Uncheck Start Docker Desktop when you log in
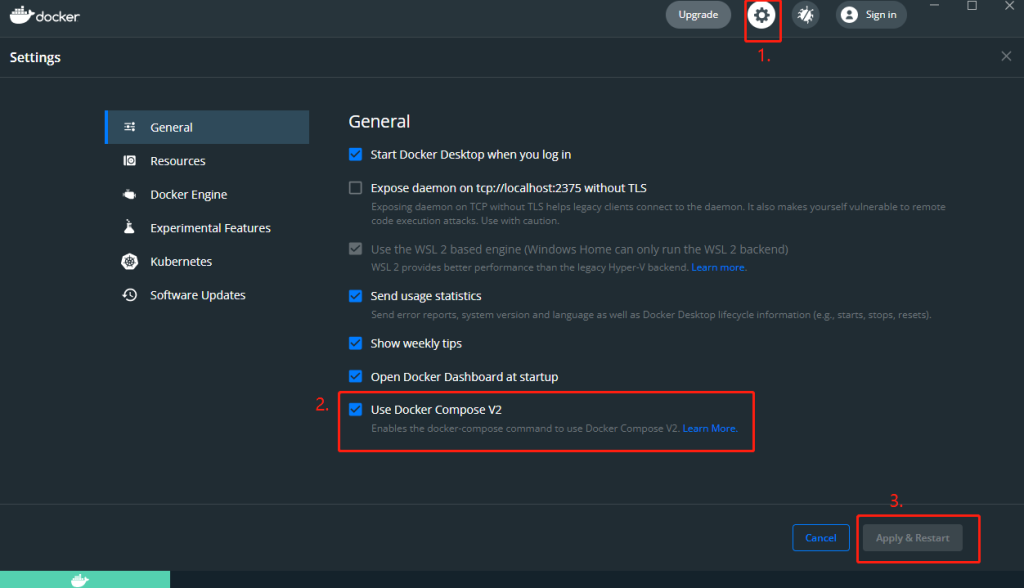The width and height of the screenshot is (1024, 588). tap(355, 155)
